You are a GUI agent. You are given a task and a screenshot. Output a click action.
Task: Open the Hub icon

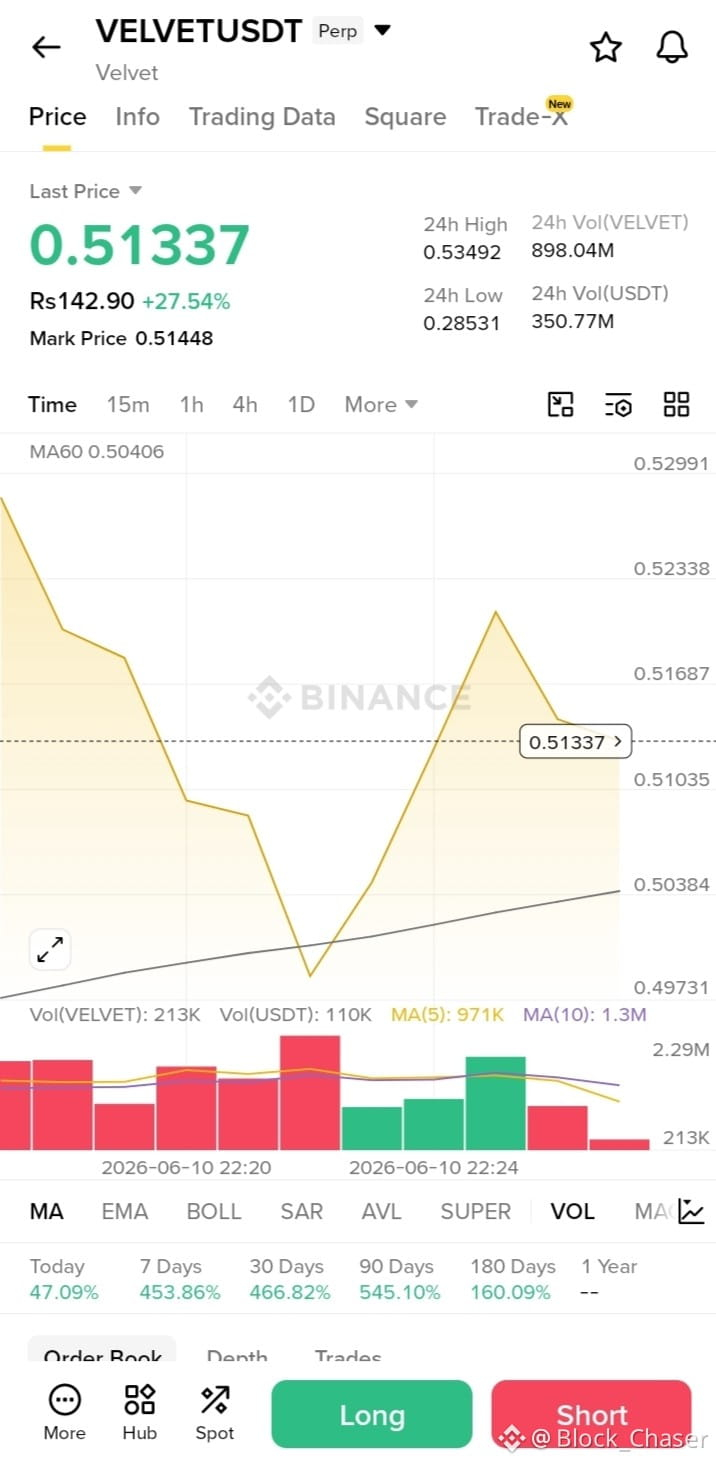pos(139,1412)
